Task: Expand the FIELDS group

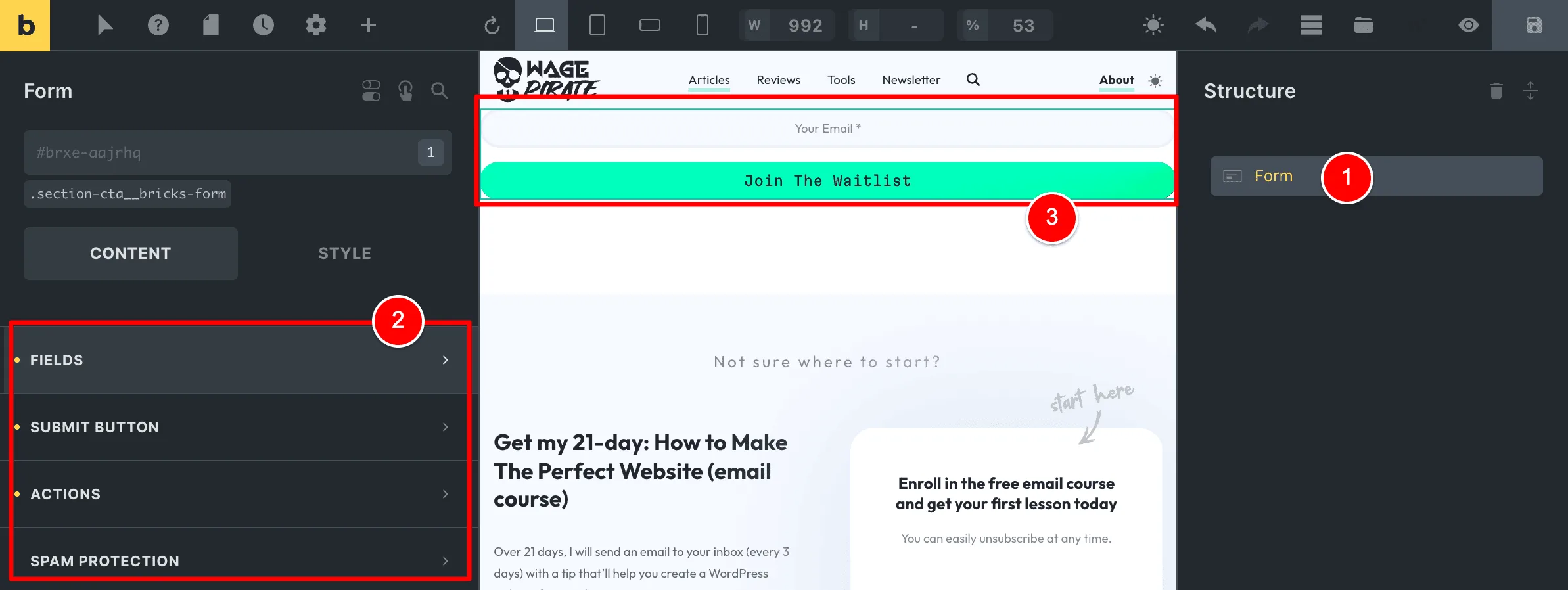Action: (x=239, y=360)
